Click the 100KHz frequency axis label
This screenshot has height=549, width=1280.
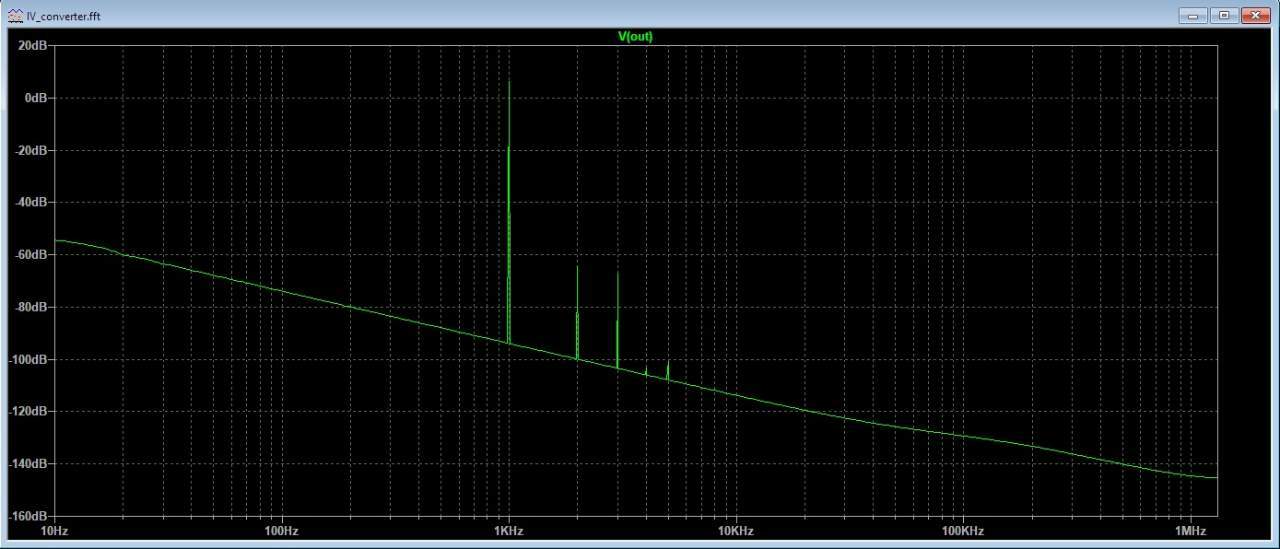point(963,530)
